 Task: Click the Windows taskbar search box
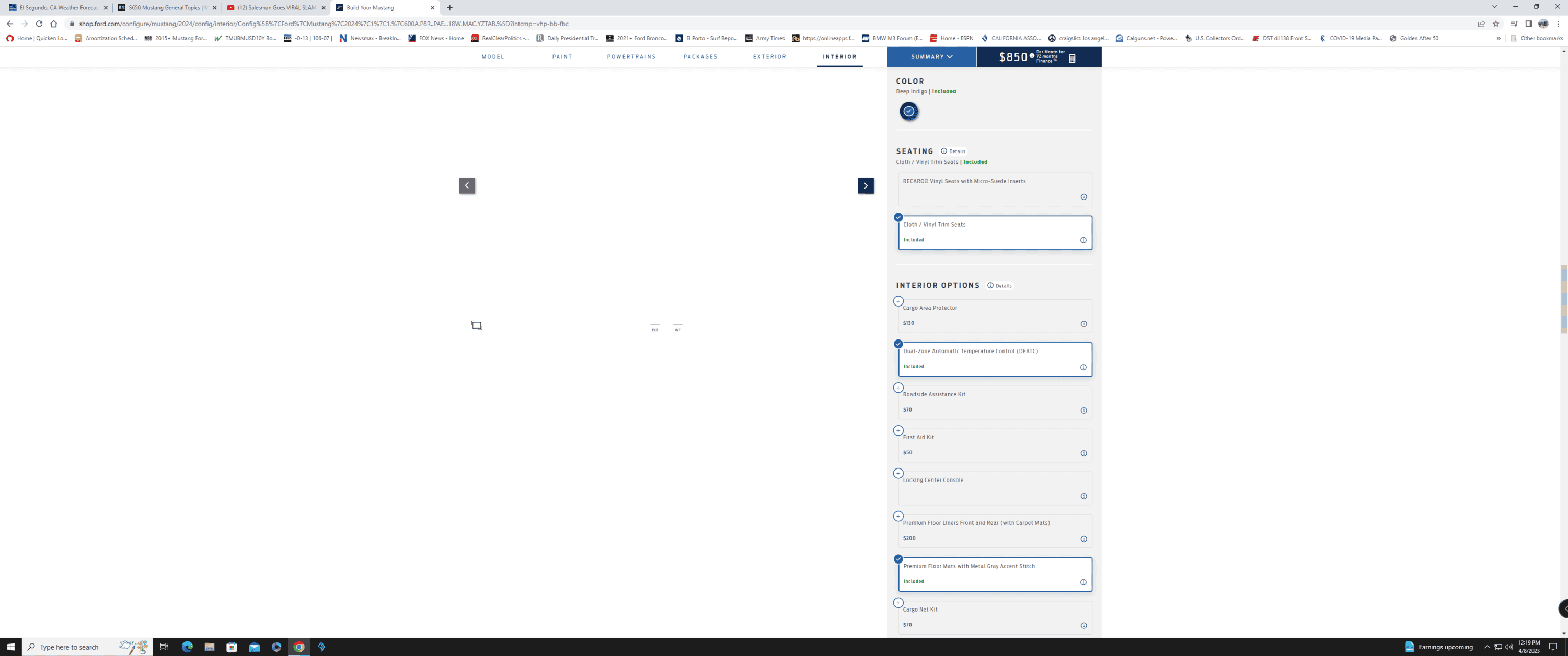click(x=87, y=647)
